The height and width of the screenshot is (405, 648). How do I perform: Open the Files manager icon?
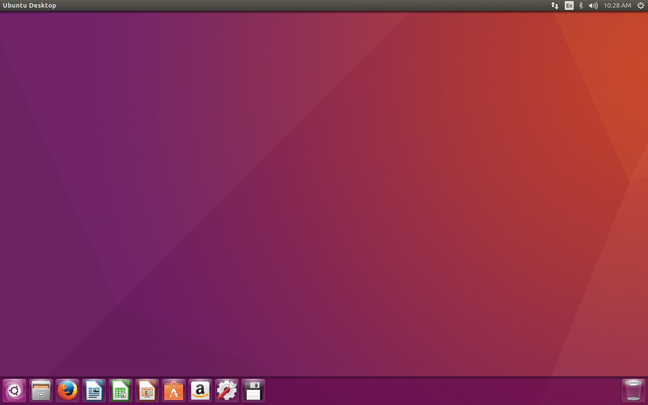[x=41, y=390]
